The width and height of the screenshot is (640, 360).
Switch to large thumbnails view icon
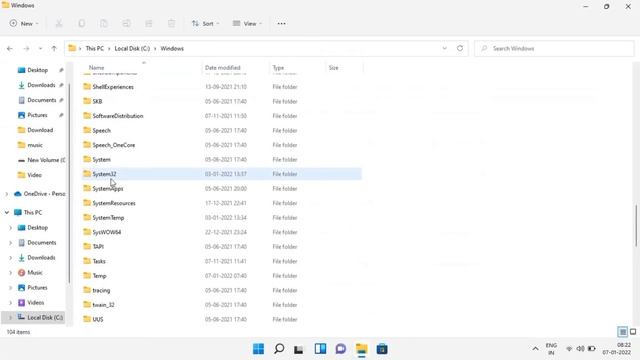coord(633,332)
